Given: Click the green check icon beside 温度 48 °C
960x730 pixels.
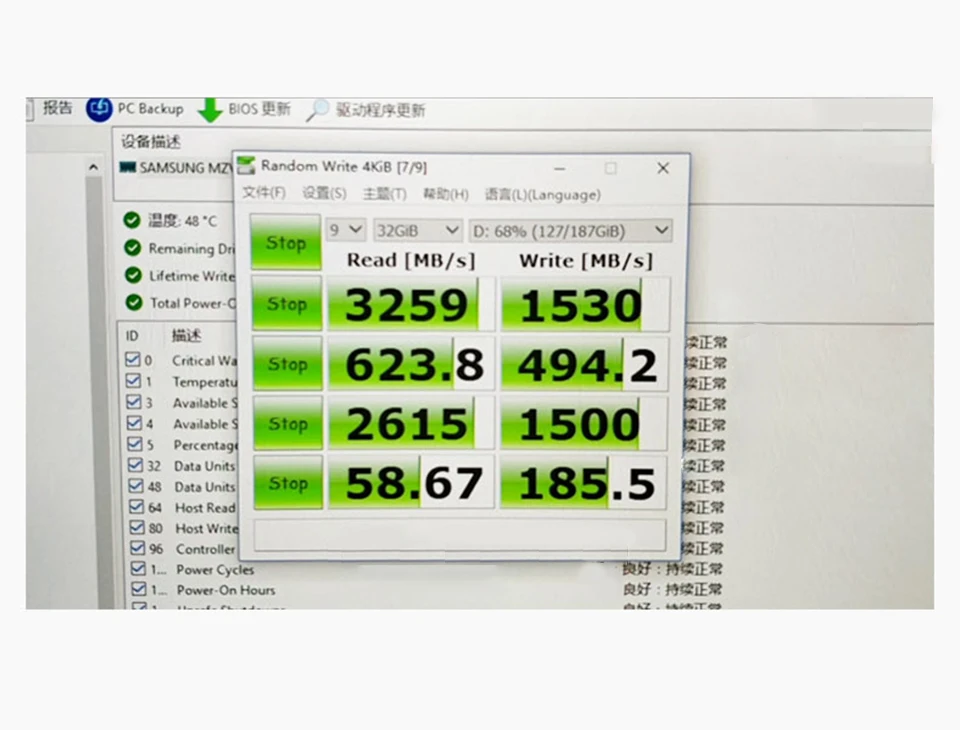Looking at the screenshot, I should [x=132, y=220].
